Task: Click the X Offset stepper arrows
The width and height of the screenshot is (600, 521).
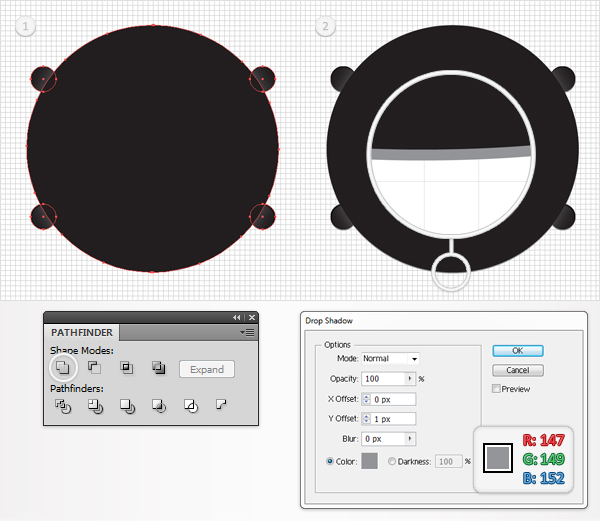Action: pos(366,399)
